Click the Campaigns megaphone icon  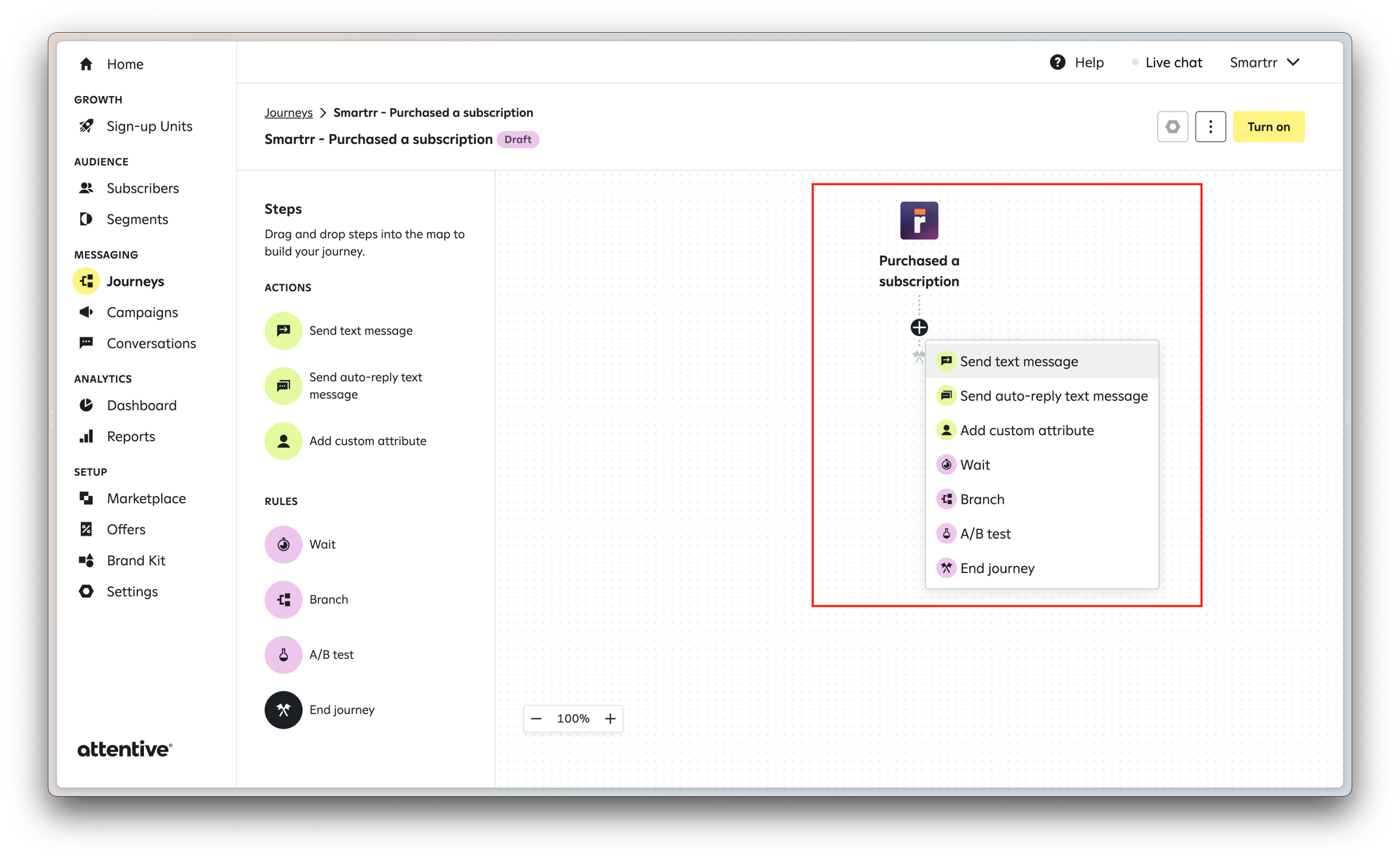(86, 312)
